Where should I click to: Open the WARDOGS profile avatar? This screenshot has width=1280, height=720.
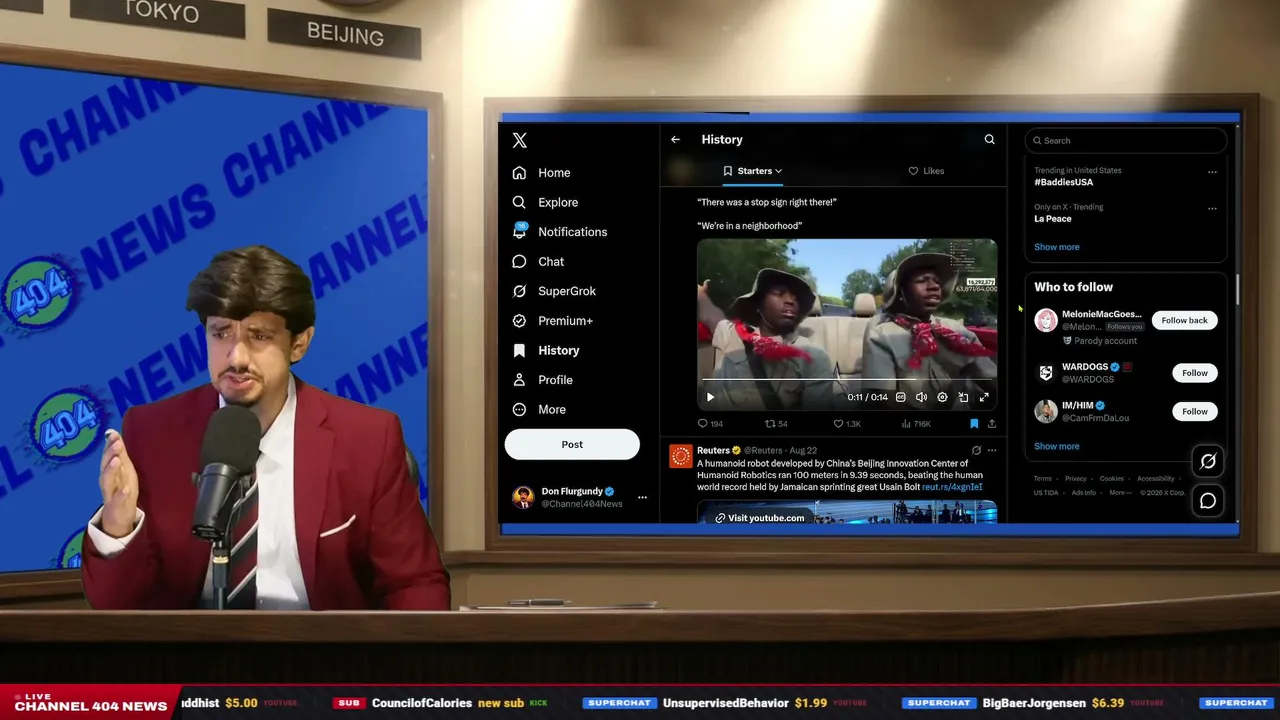(x=1046, y=373)
